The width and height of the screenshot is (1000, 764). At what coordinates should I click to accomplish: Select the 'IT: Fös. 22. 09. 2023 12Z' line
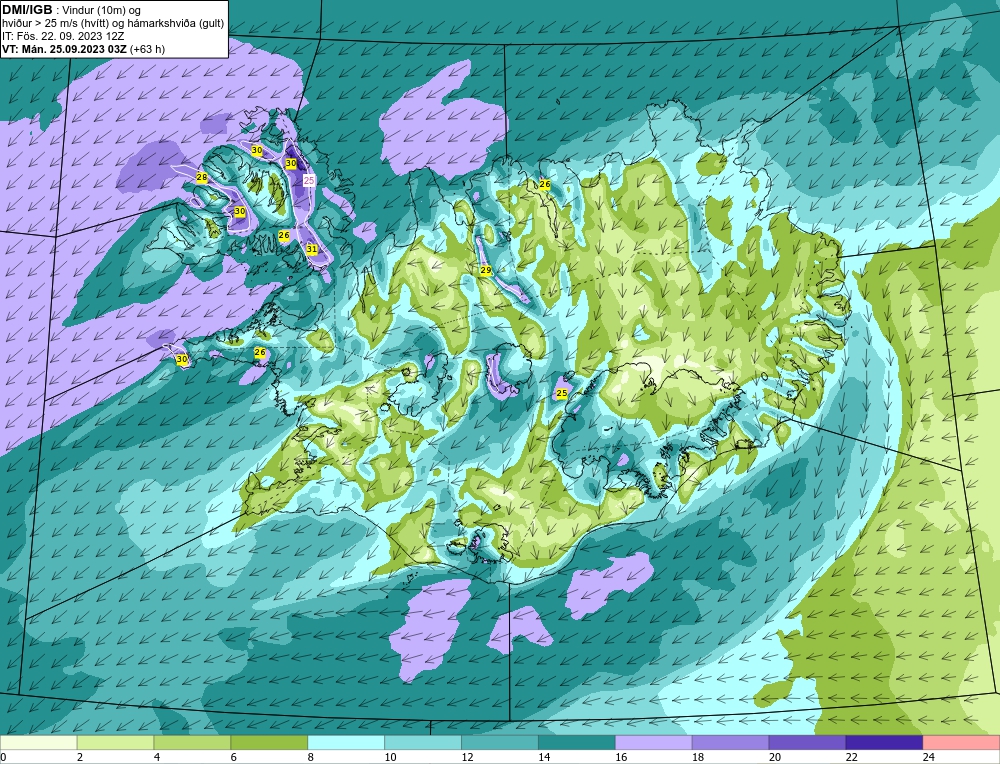(x=61, y=36)
